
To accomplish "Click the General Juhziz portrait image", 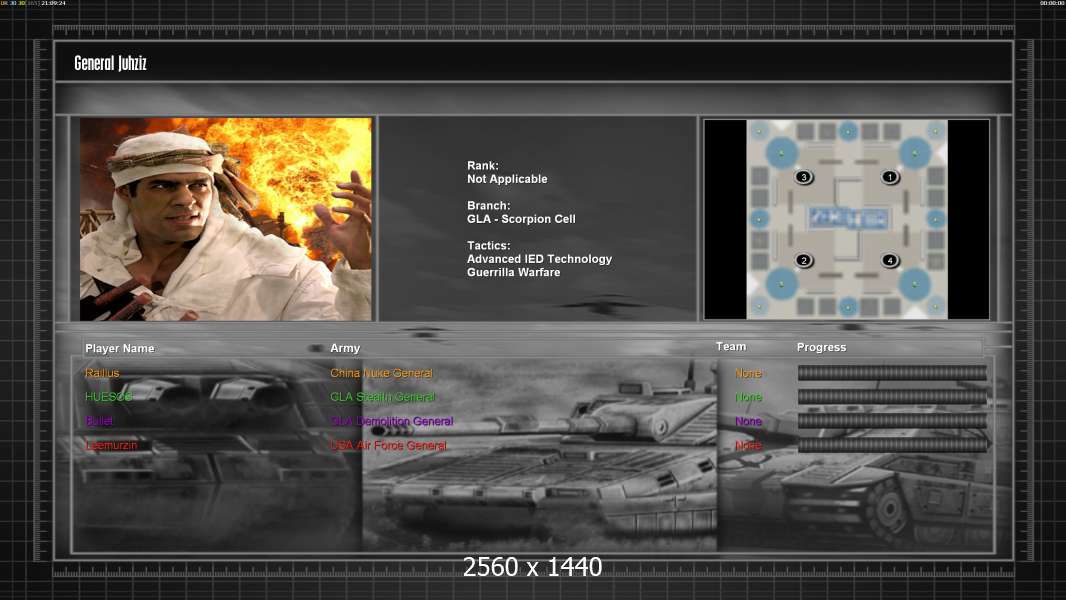I will (226, 219).
